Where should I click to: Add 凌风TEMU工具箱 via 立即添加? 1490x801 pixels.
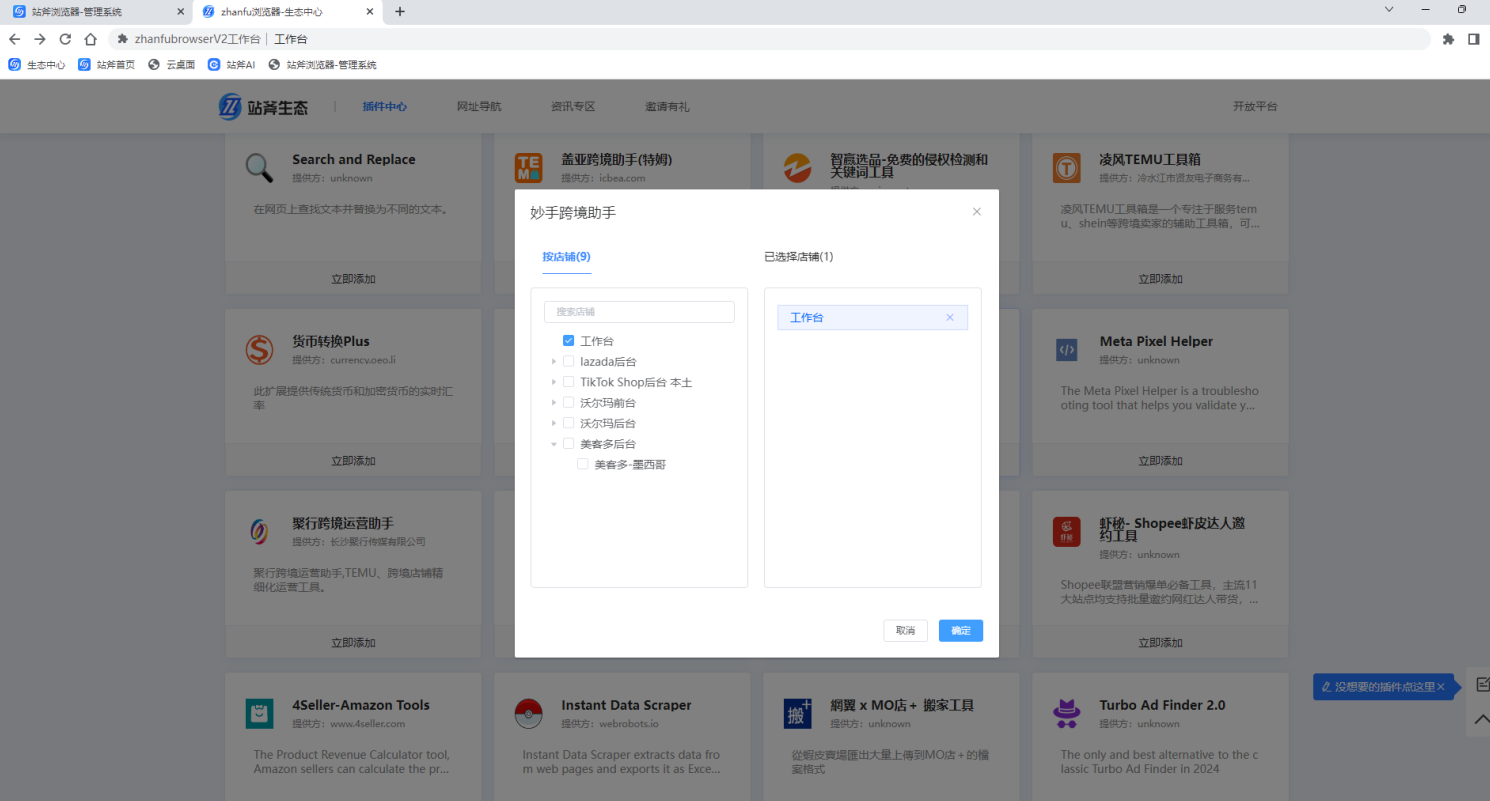click(1160, 279)
